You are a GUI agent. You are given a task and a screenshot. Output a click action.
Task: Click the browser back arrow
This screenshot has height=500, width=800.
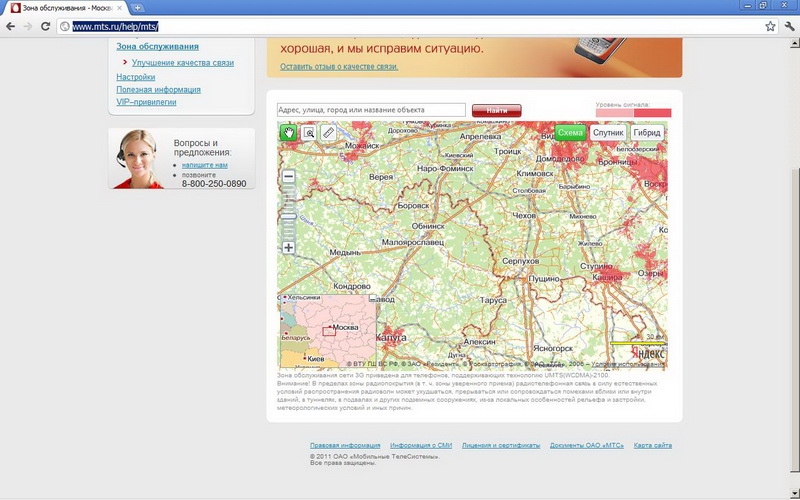(x=10, y=26)
